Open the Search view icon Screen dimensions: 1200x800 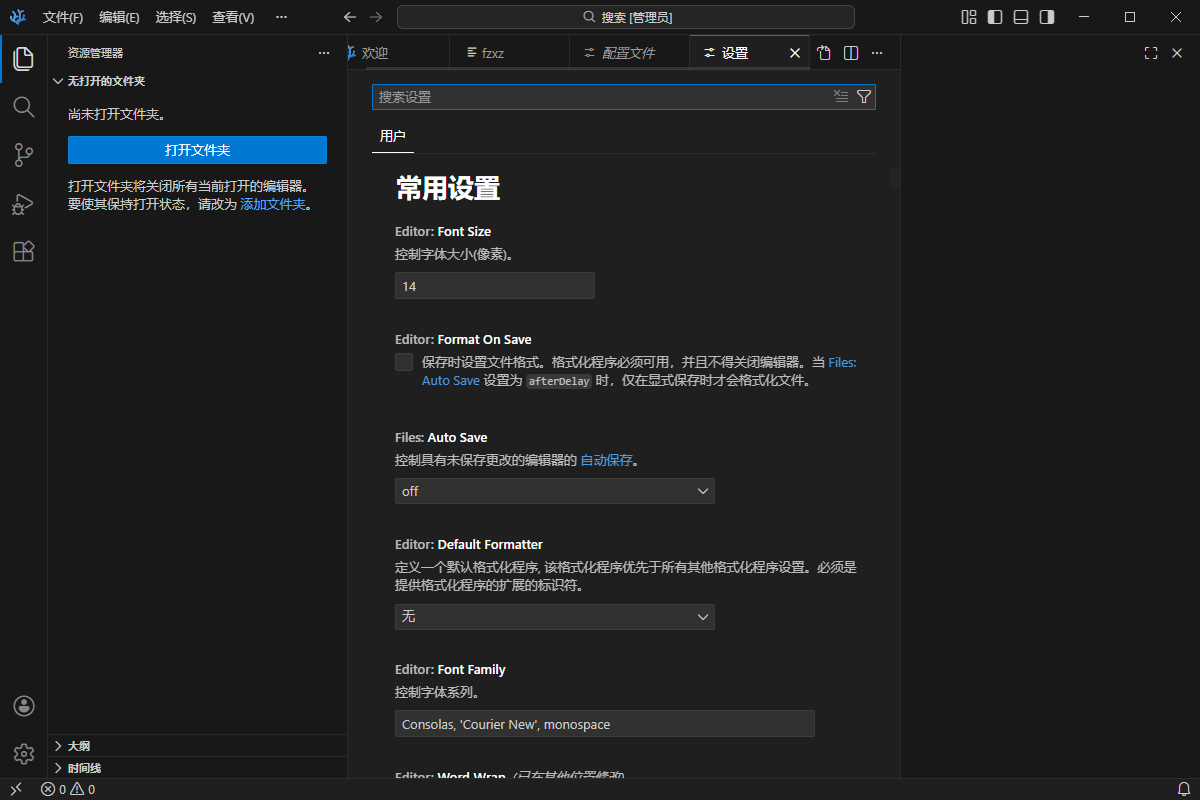coord(23,107)
